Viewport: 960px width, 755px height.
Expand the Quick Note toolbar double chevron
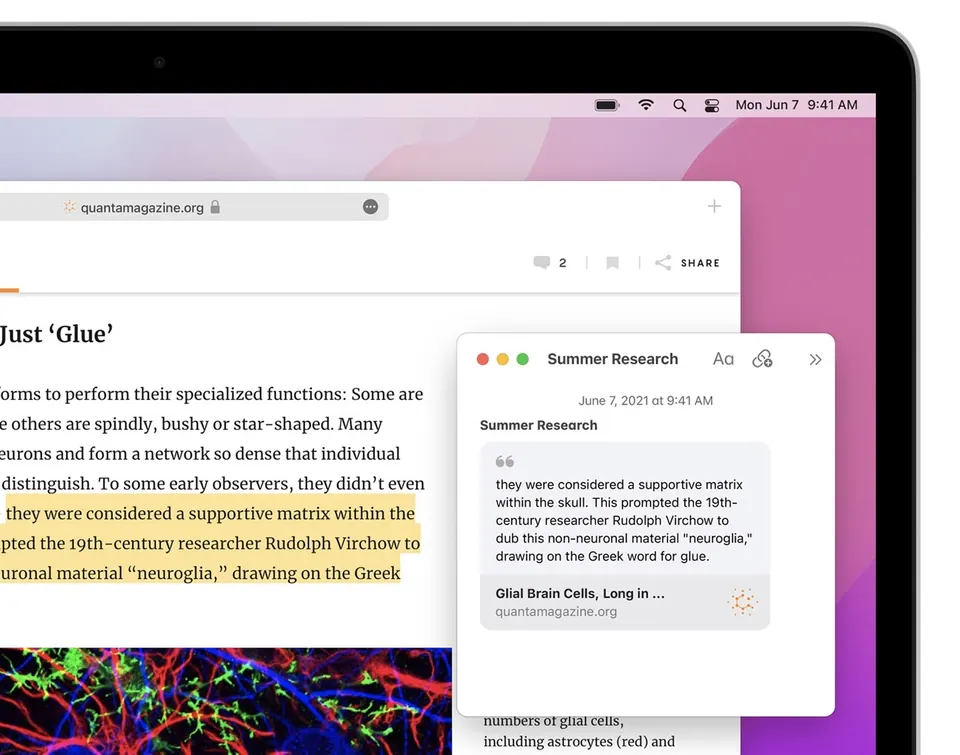click(815, 359)
